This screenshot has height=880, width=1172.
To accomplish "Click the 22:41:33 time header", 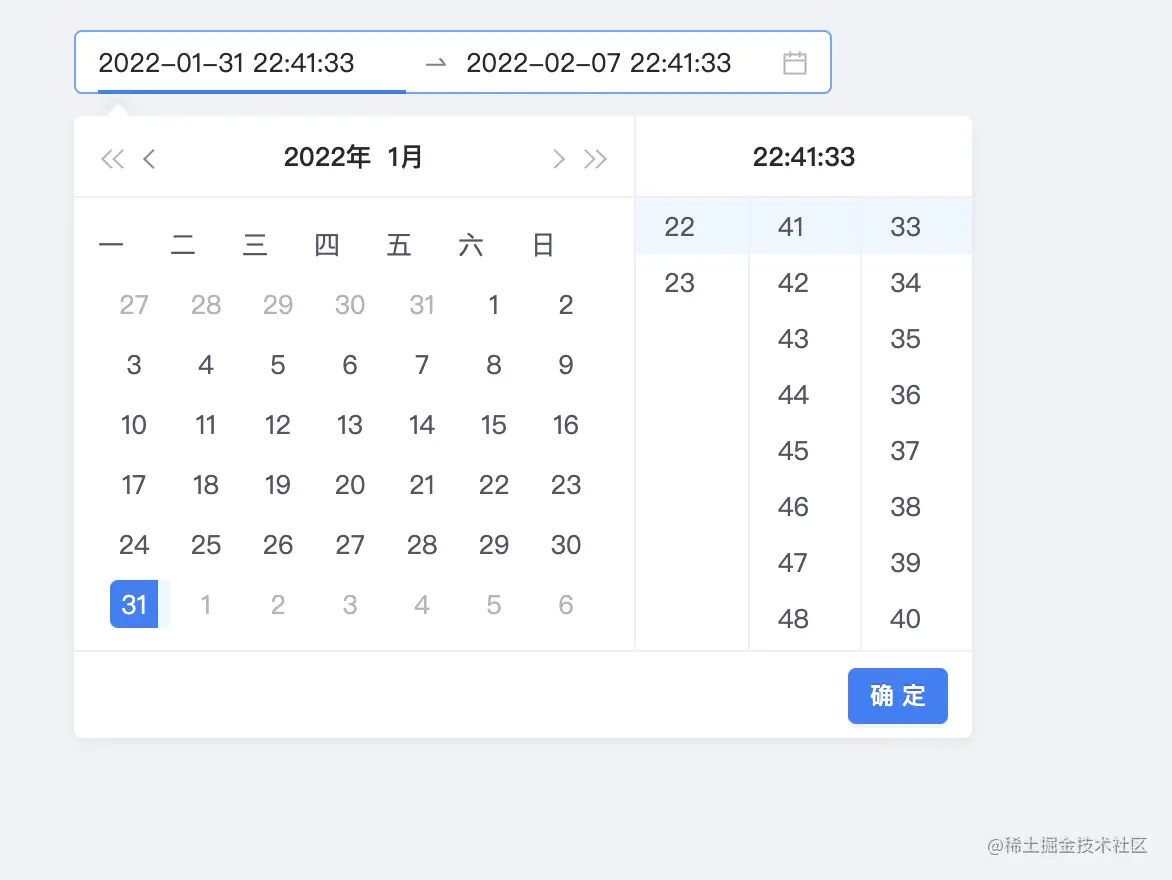I will pyautogui.click(x=803, y=157).
